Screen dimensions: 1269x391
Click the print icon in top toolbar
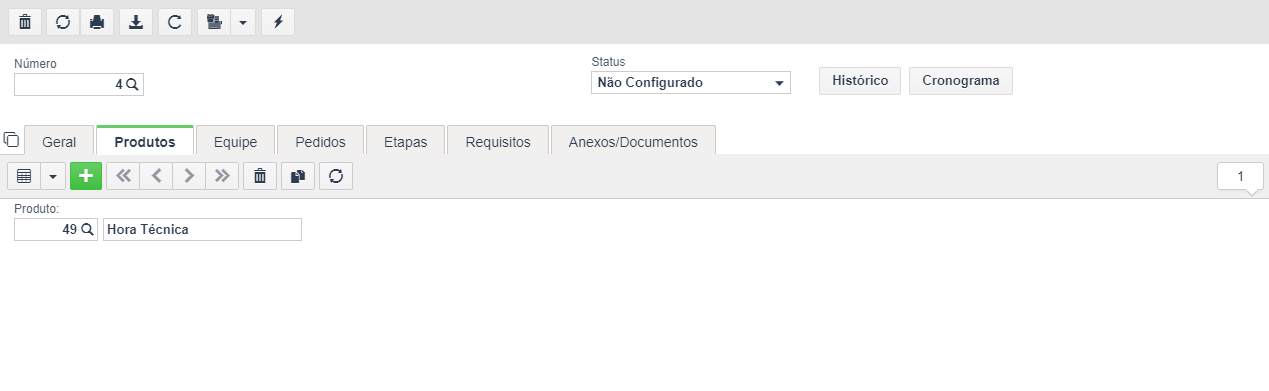point(97,22)
